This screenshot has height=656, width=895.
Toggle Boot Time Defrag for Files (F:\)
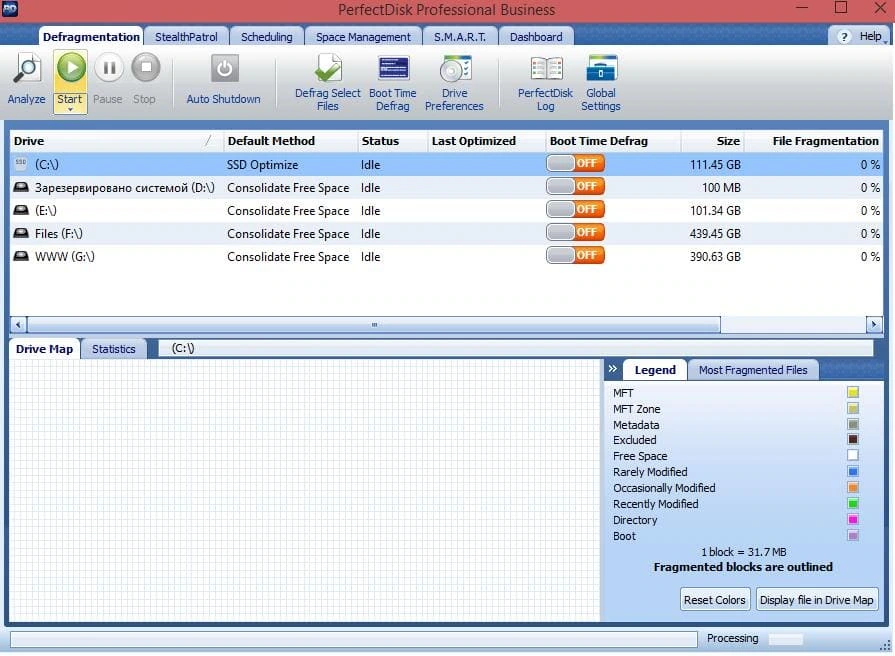point(575,232)
